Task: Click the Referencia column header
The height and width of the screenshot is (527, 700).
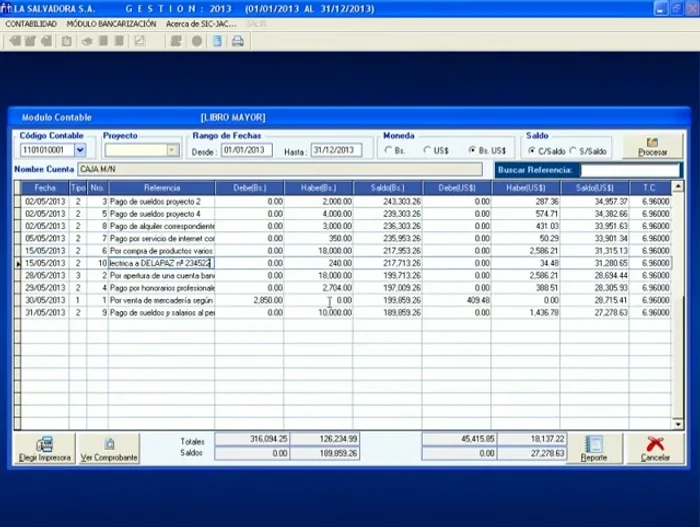Action: click(161, 188)
